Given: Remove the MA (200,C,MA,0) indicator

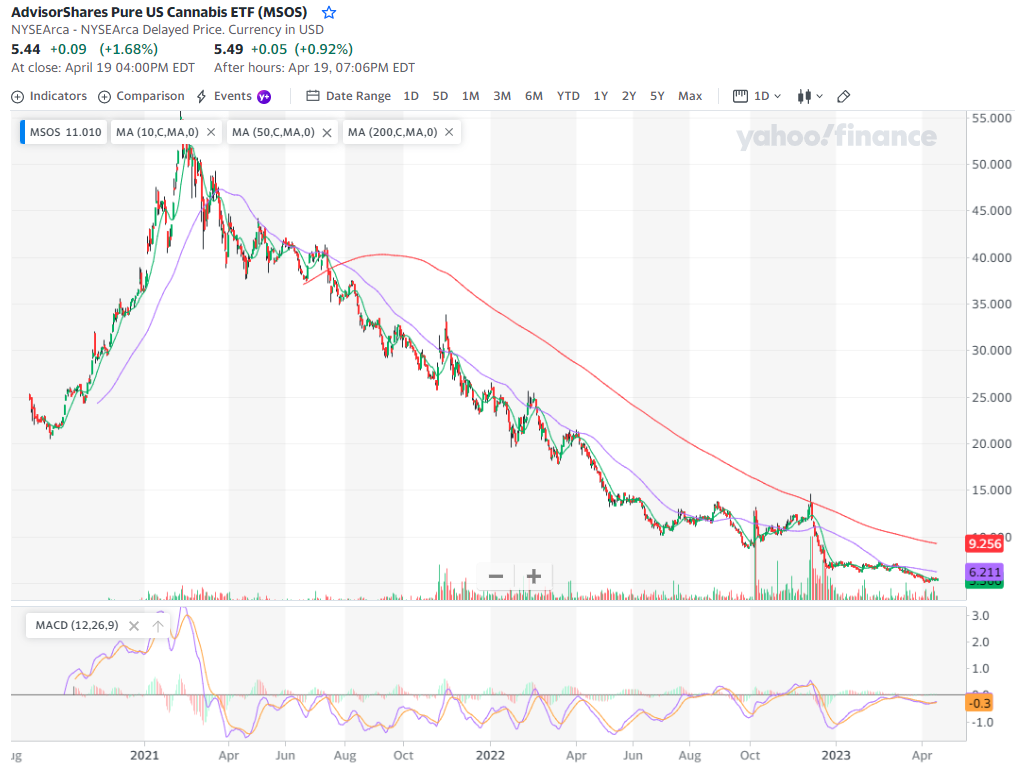Looking at the screenshot, I should click(x=449, y=132).
